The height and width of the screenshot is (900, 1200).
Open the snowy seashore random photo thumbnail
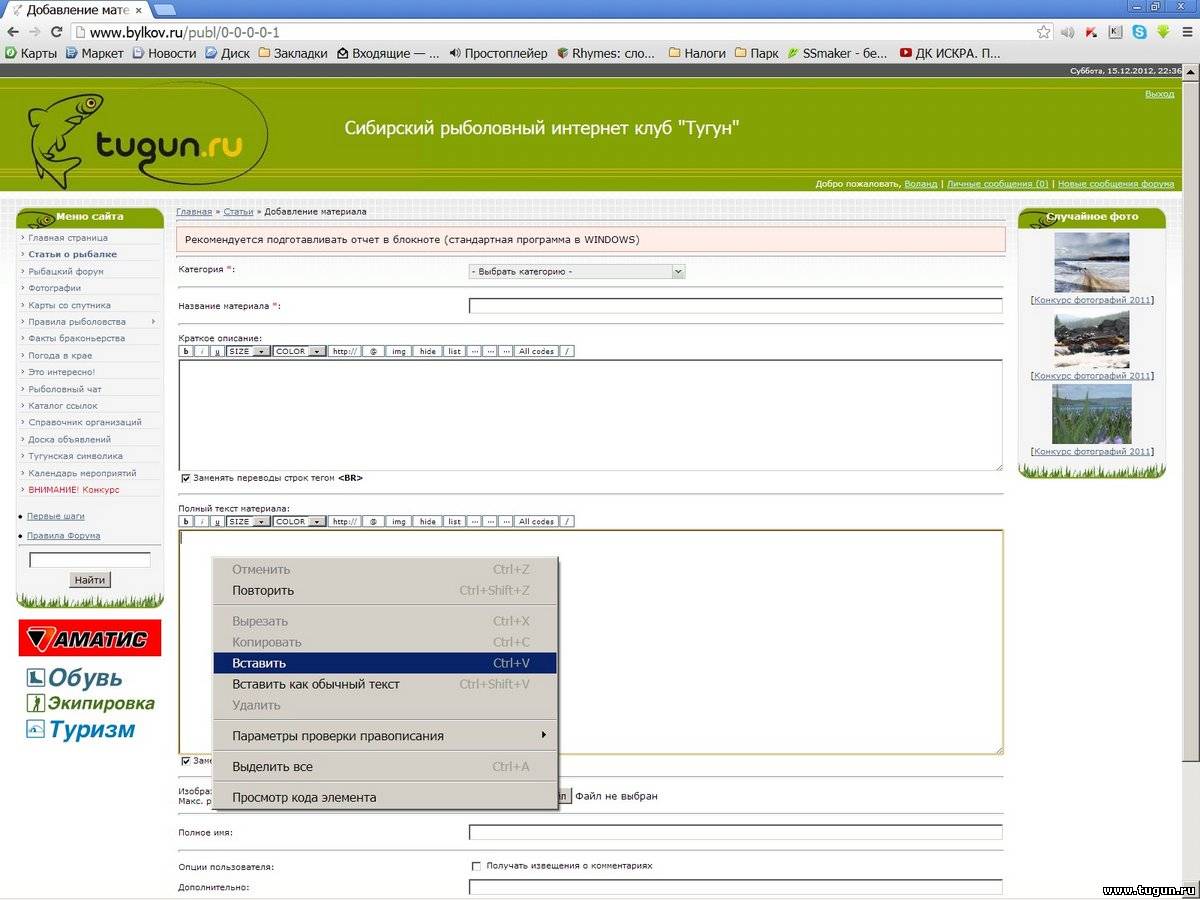[x=1092, y=263]
